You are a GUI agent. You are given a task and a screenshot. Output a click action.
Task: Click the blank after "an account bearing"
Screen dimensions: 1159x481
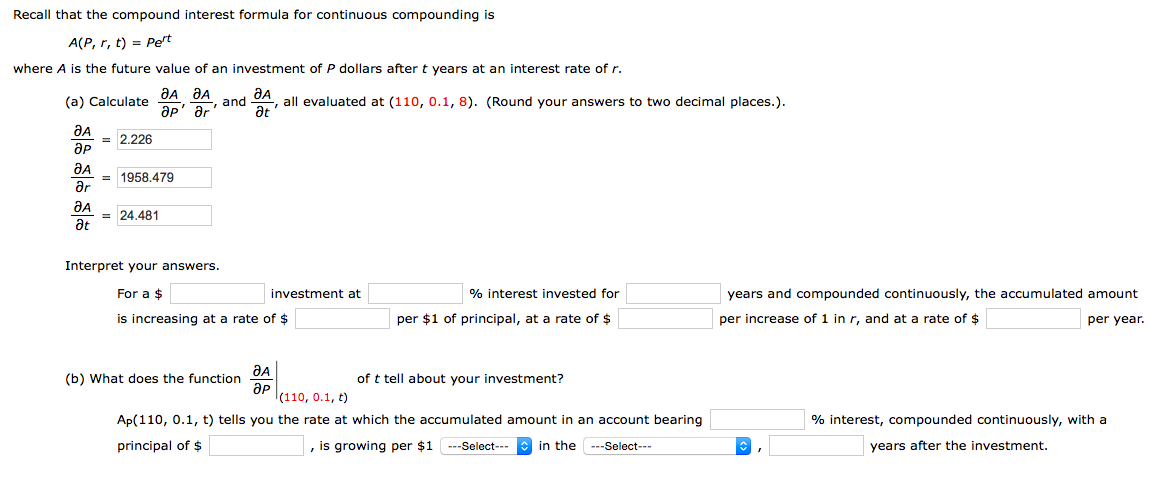coord(757,420)
